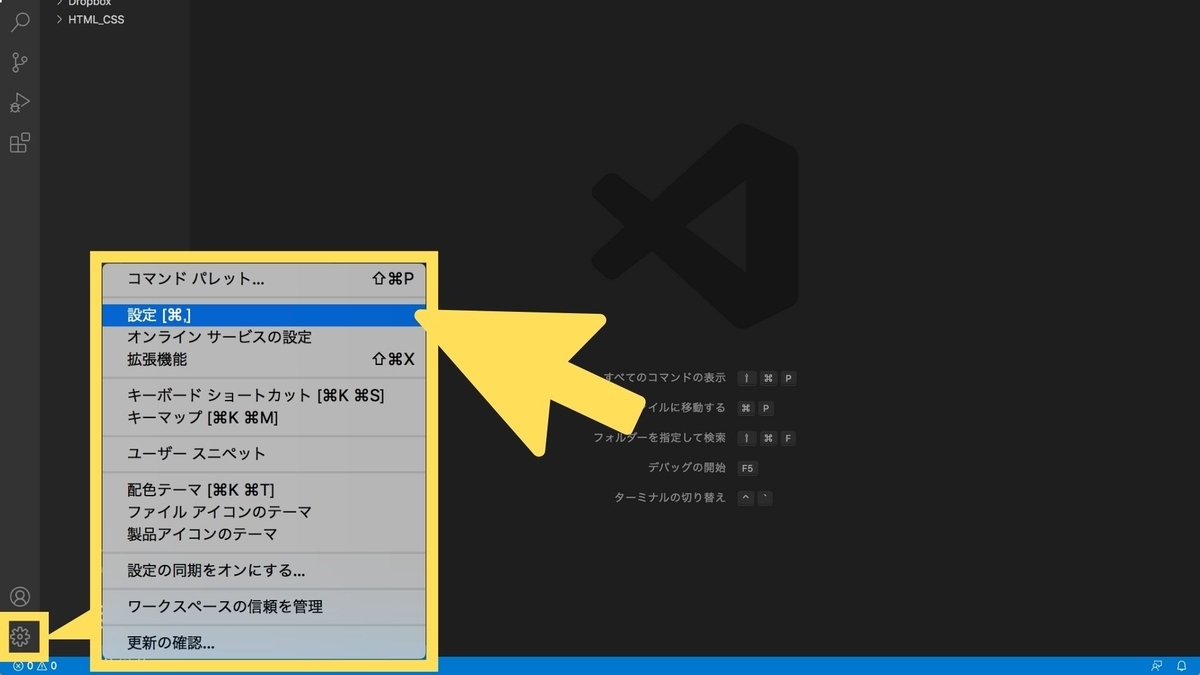This screenshot has width=1200, height=675.
Task: Click 更新の確認 to check updates
Action: (170, 643)
